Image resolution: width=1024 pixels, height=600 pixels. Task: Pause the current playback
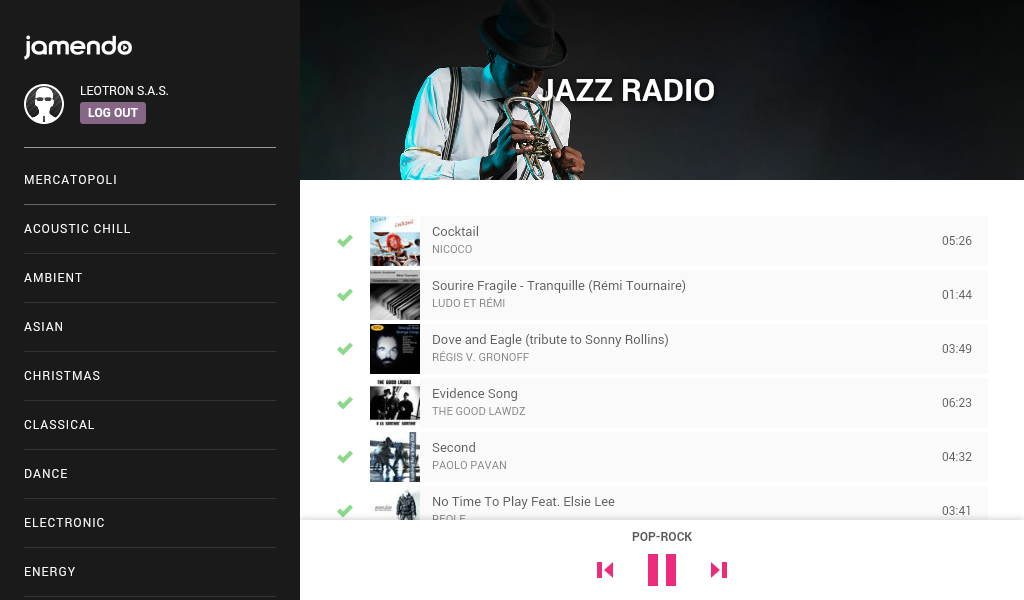662,570
